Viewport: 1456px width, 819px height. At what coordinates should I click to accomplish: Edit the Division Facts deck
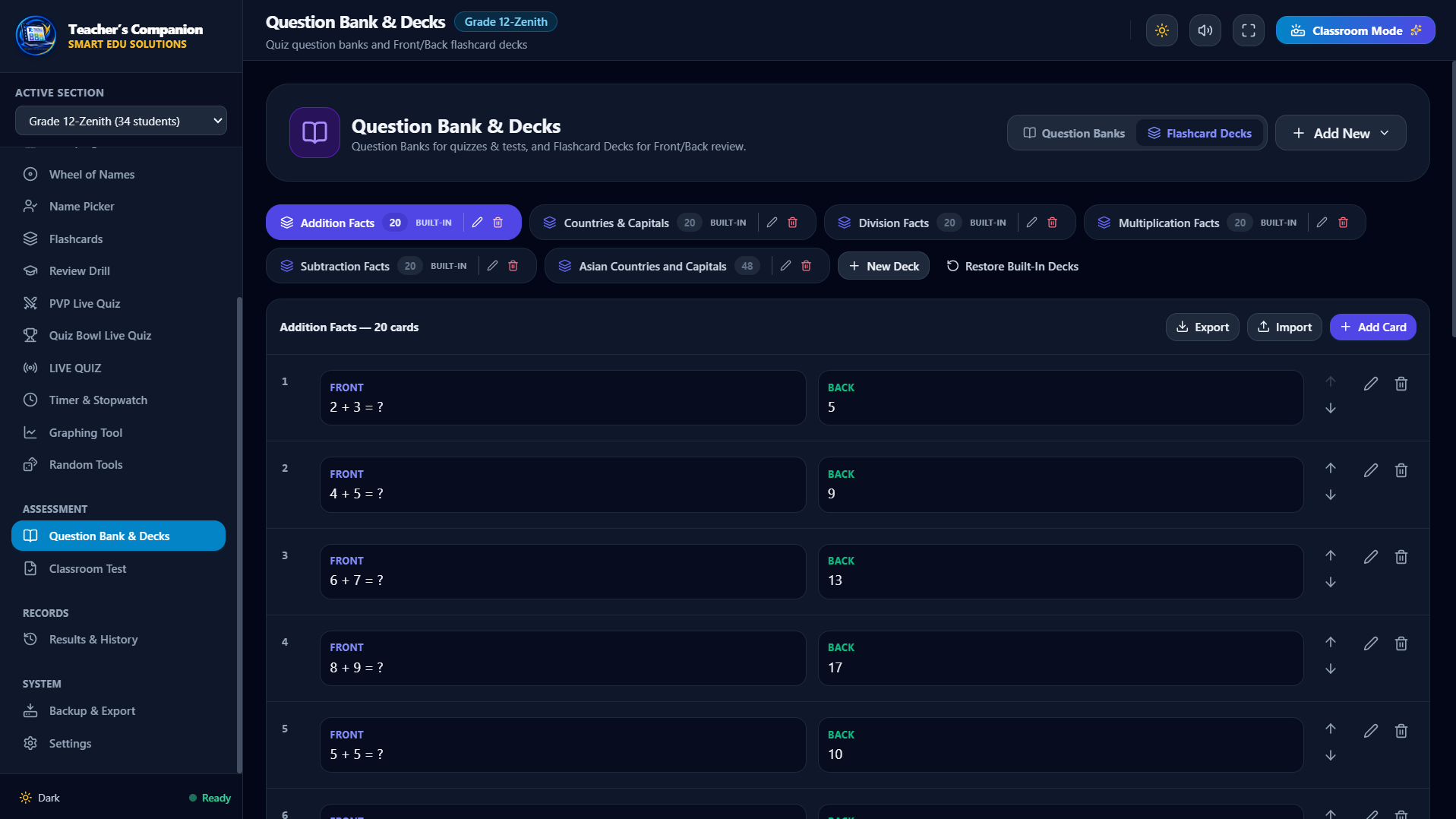pyautogui.click(x=1031, y=223)
